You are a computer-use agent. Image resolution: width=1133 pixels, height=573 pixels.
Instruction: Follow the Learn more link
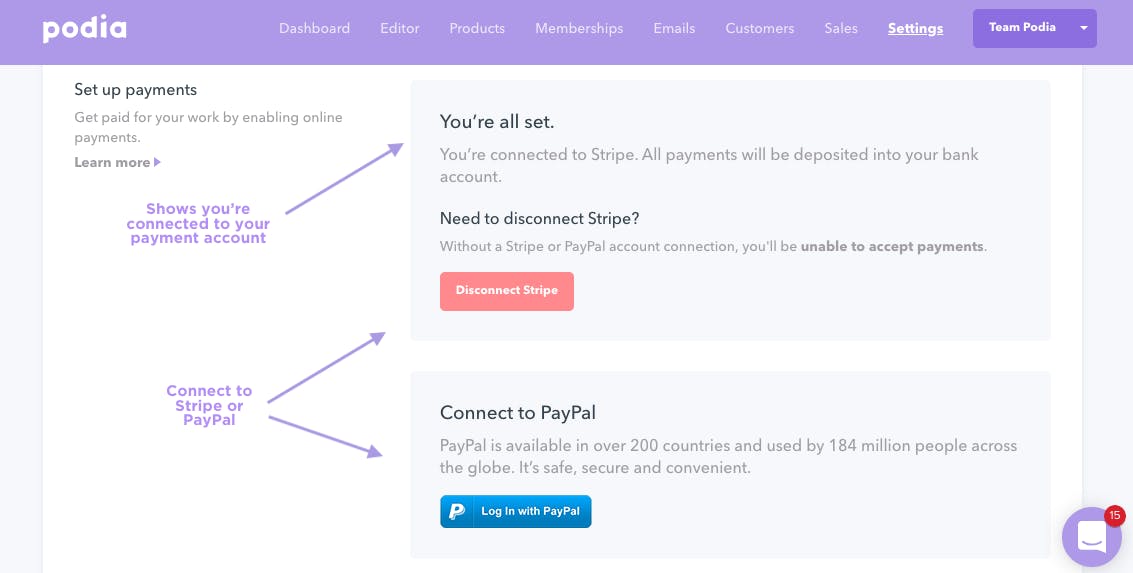pos(112,163)
